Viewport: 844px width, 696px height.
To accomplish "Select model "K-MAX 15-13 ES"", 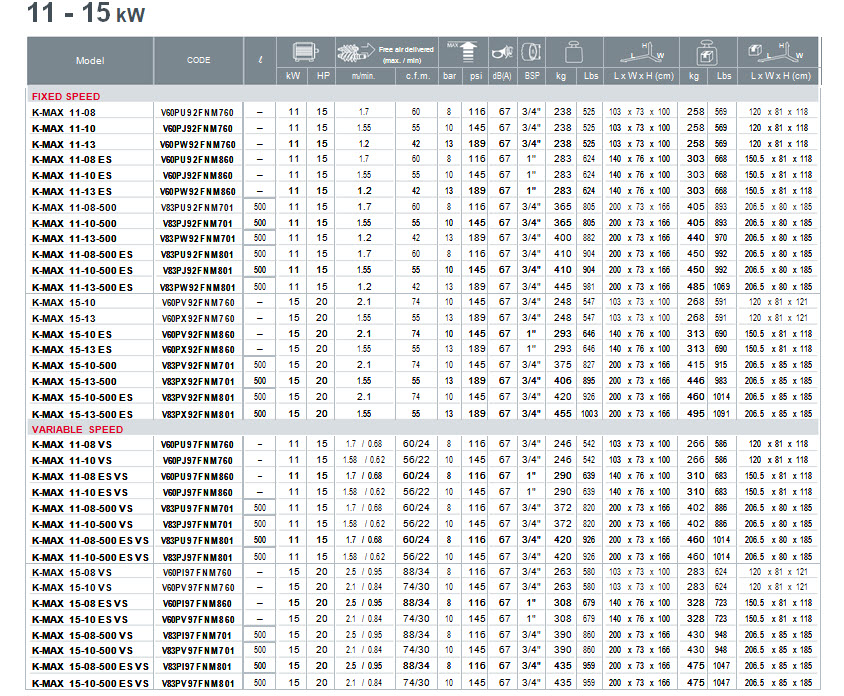I will click(x=72, y=349).
